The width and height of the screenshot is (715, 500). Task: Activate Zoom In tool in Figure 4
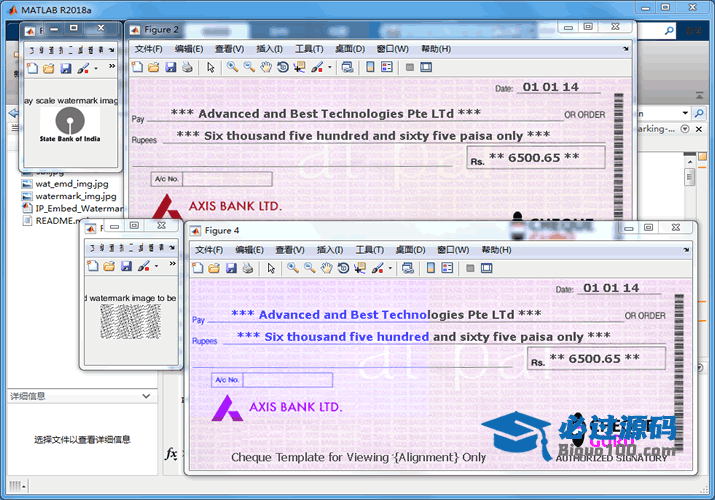click(x=293, y=268)
